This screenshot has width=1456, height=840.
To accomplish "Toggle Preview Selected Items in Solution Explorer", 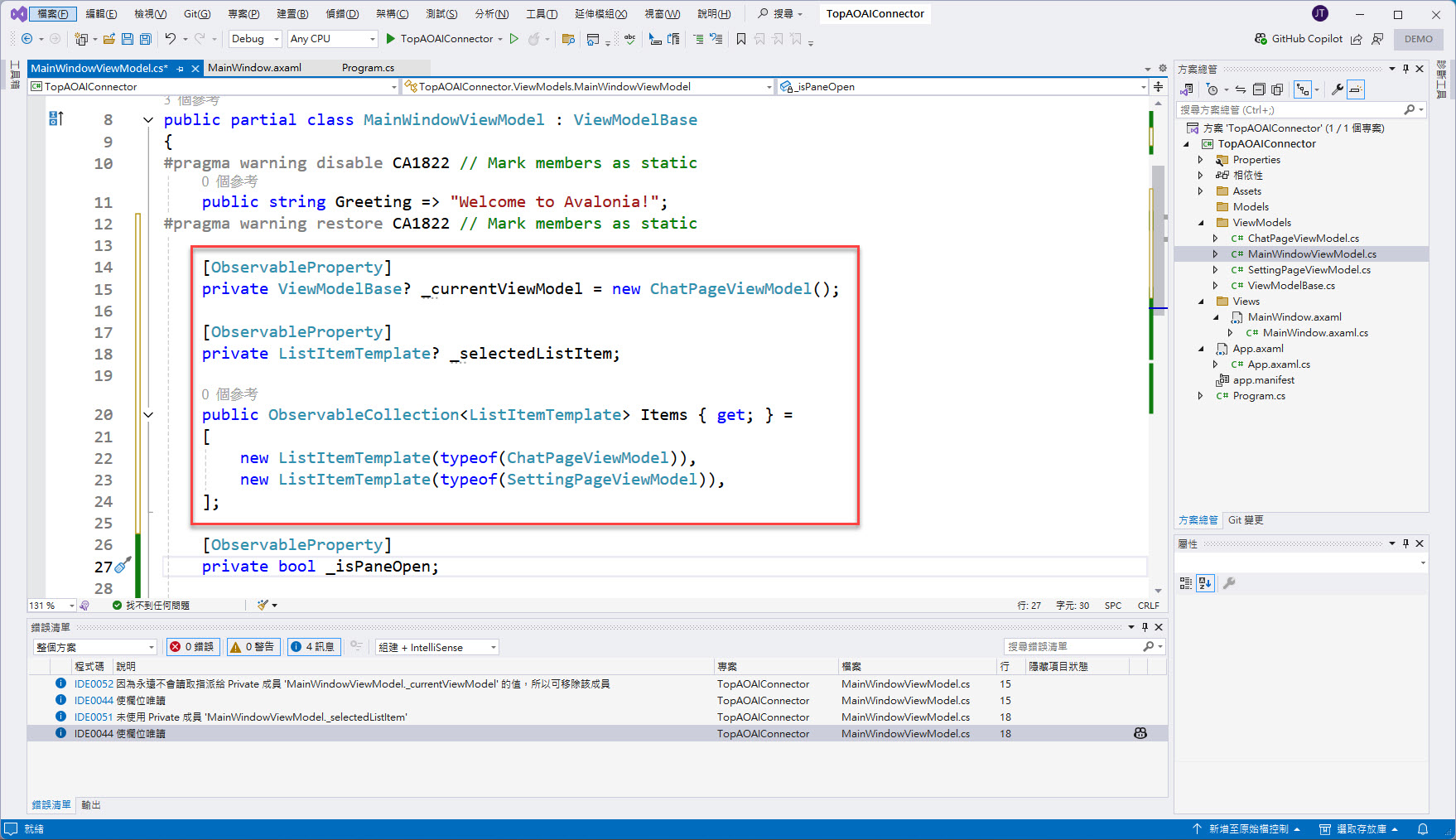I will pyautogui.click(x=1356, y=89).
